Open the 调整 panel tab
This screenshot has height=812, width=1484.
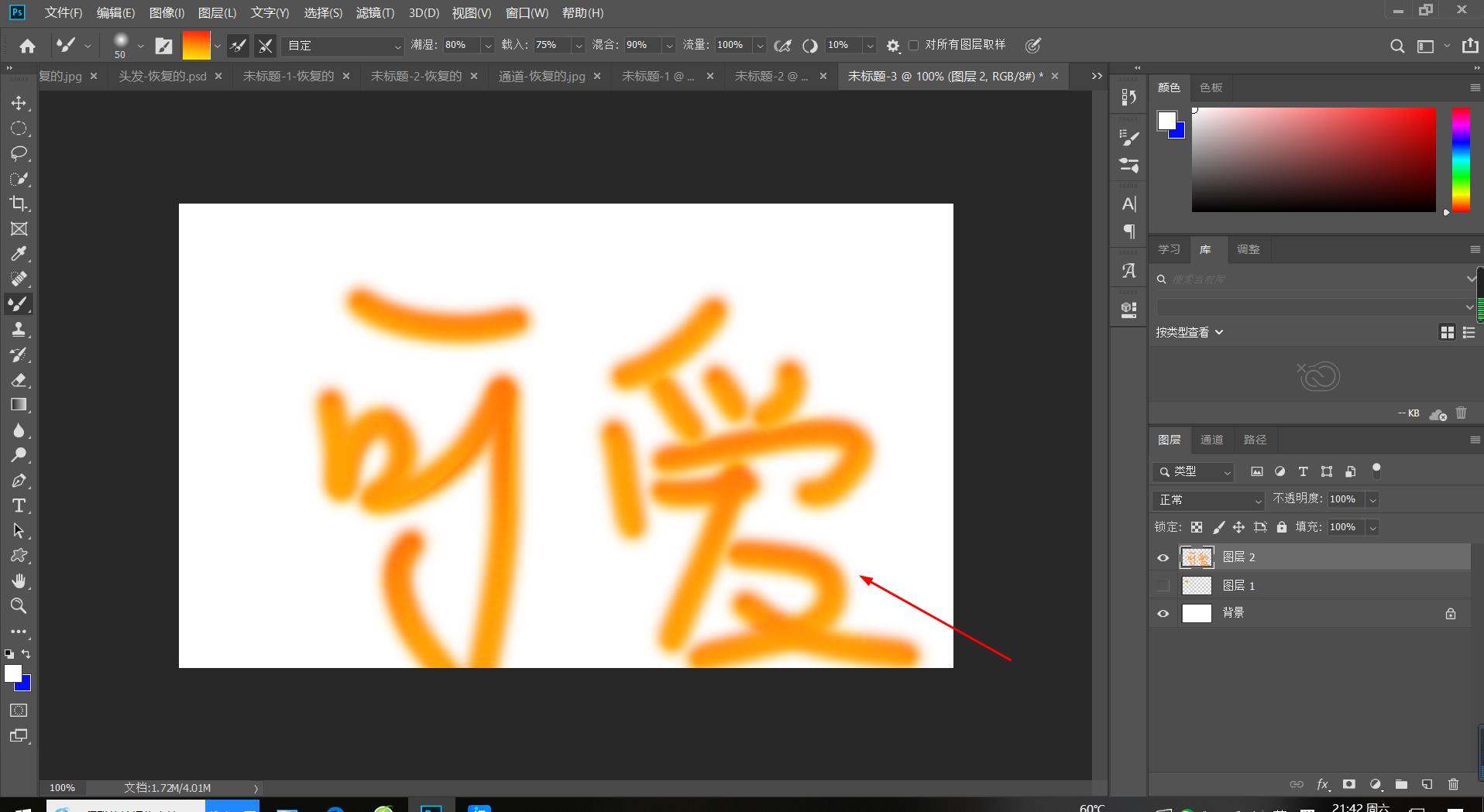(x=1249, y=249)
